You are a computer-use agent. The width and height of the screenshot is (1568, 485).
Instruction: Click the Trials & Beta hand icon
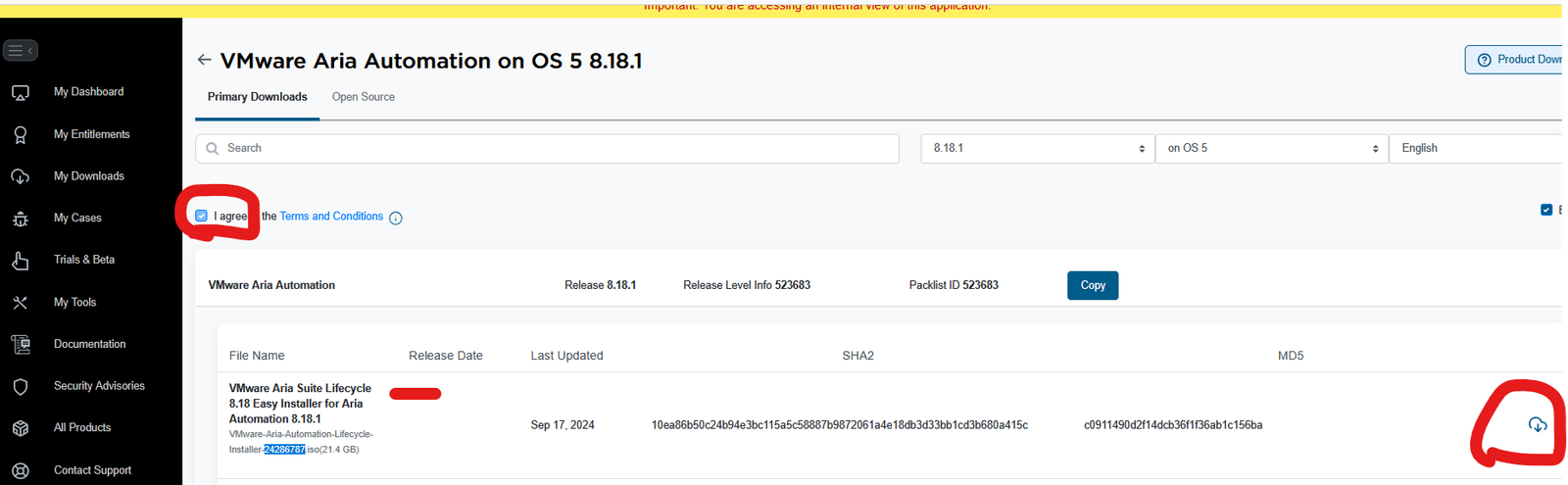point(21,260)
